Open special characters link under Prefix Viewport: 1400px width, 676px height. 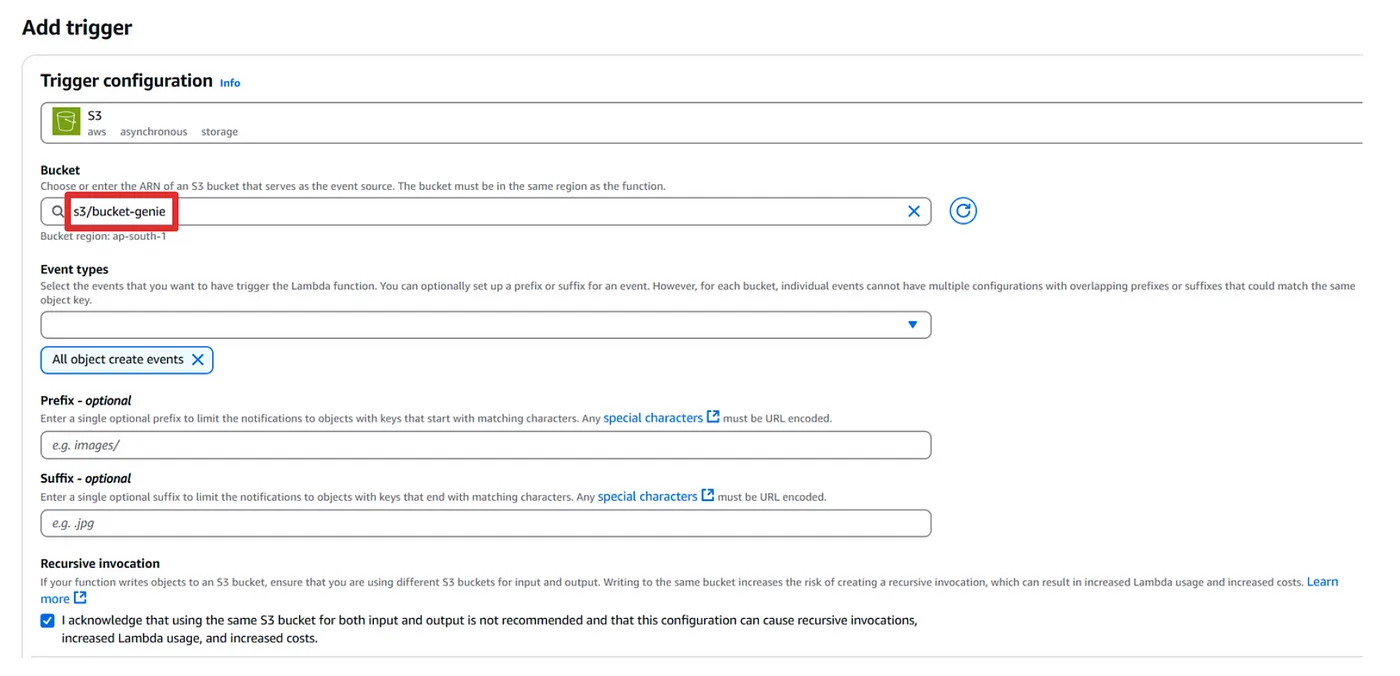(653, 418)
